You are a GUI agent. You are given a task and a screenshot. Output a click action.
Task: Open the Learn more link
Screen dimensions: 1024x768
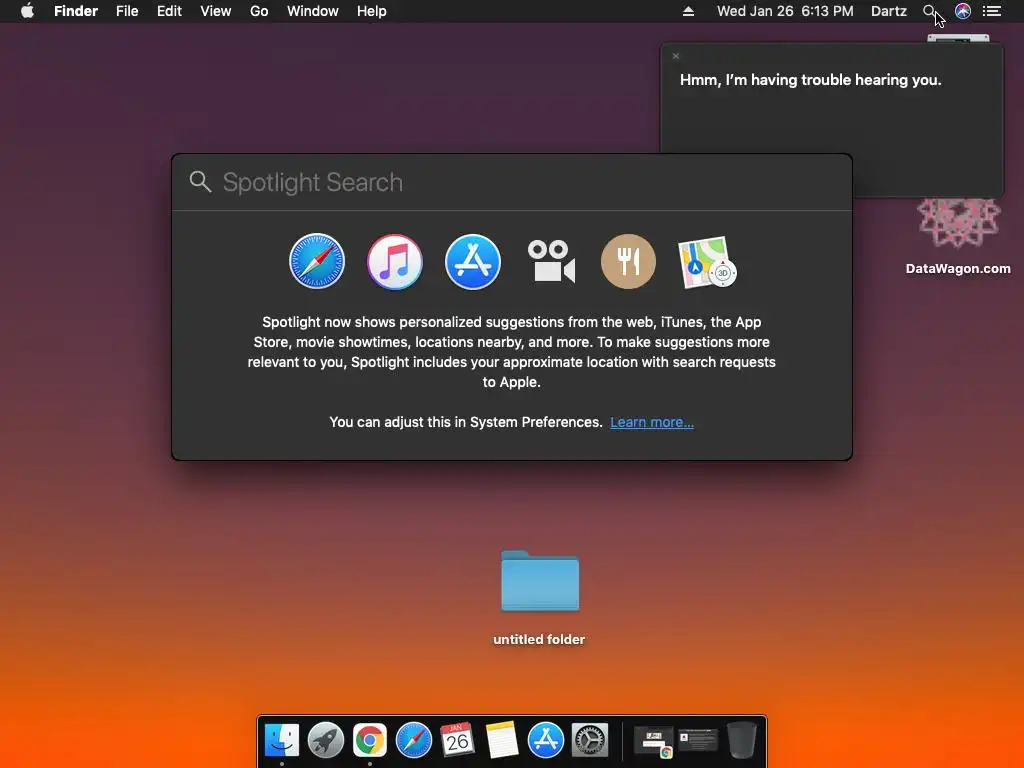tap(652, 422)
